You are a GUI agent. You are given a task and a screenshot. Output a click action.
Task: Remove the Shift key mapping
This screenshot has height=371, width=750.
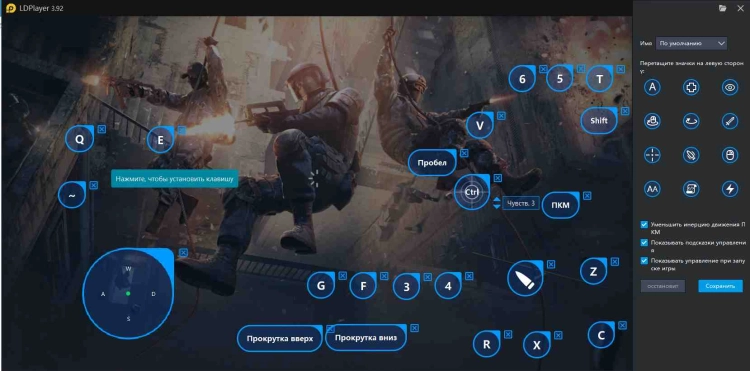tap(625, 111)
